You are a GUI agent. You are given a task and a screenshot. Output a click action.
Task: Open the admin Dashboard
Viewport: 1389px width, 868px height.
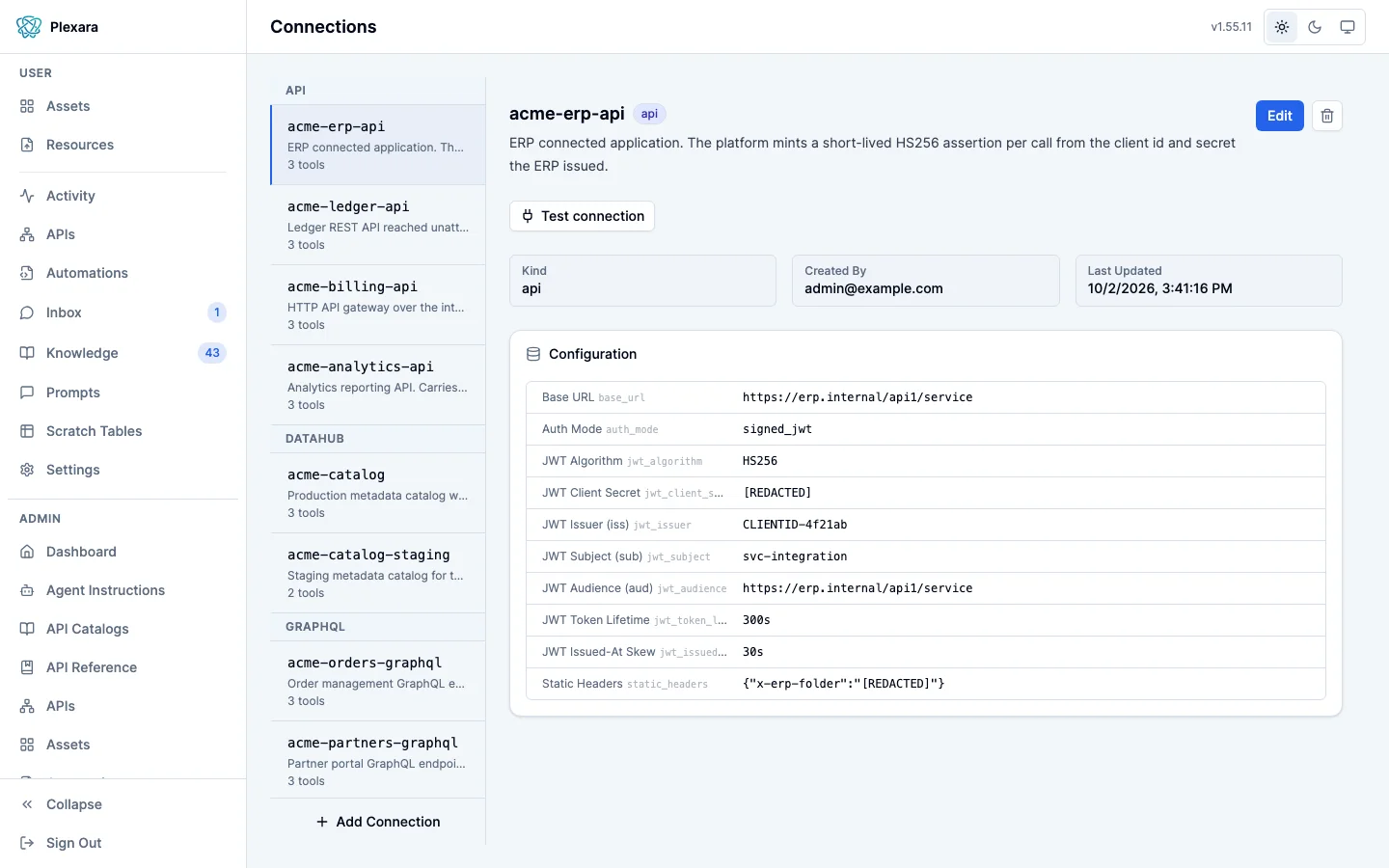point(123,552)
